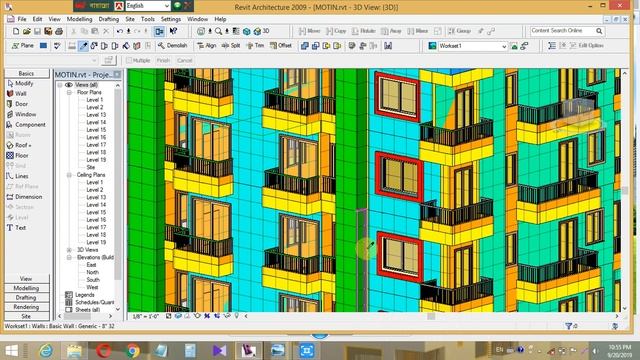The image size is (640, 360).
Task: Select the Text tool in Basics
Action: point(16,228)
